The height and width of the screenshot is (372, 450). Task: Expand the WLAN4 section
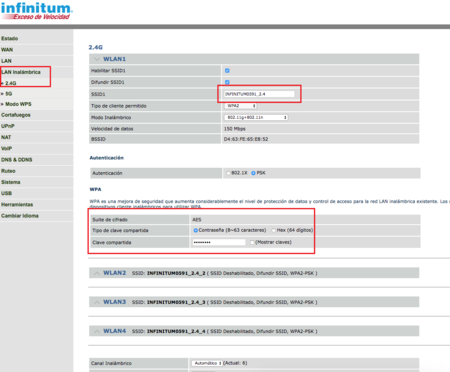(97, 331)
